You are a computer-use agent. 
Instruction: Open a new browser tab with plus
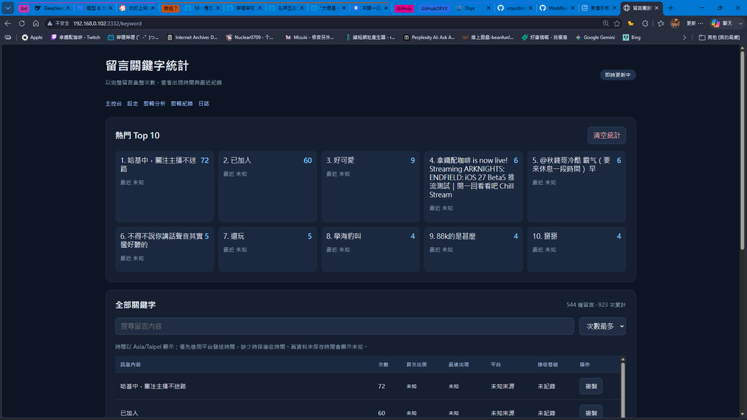[x=671, y=8]
